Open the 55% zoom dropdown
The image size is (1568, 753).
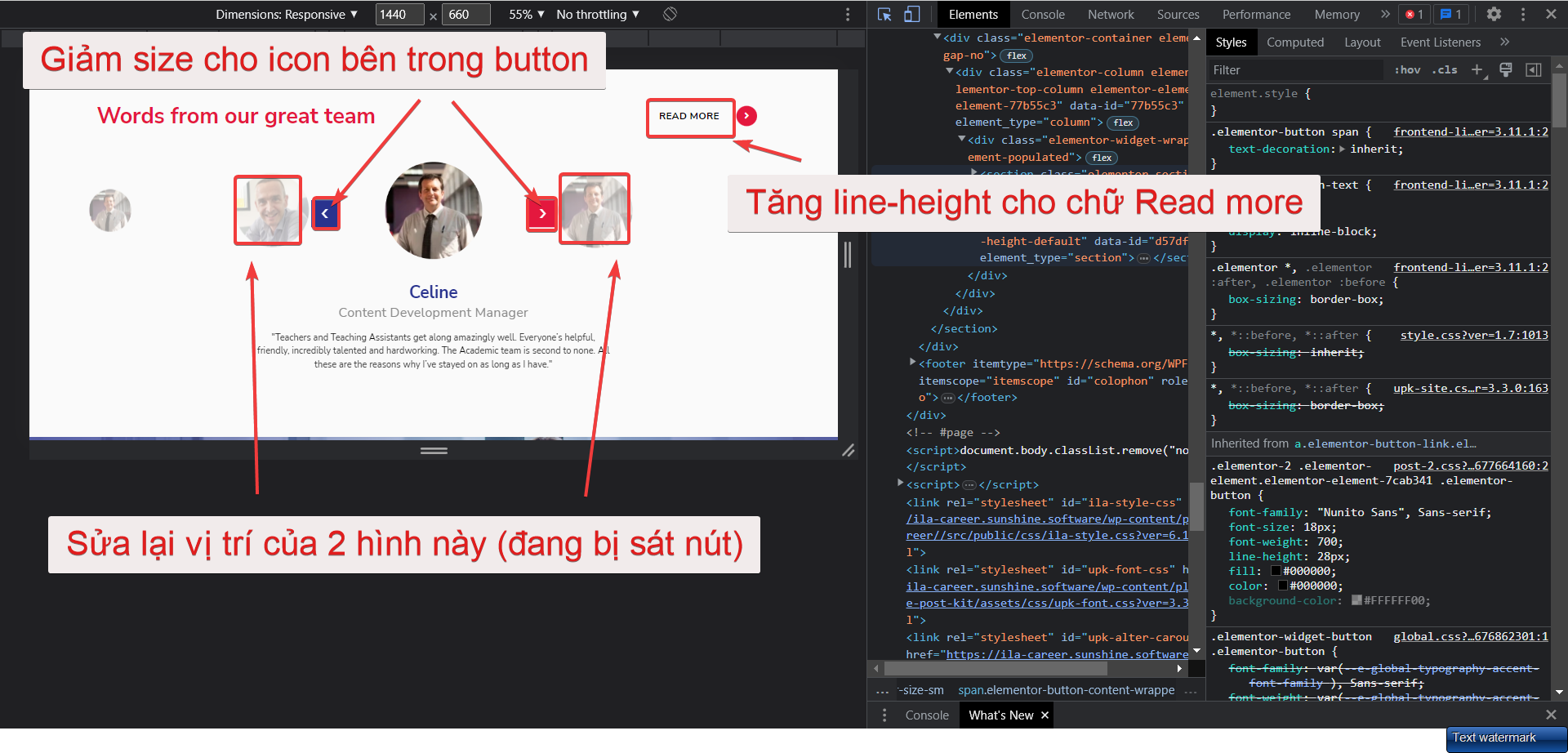(x=527, y=15)
